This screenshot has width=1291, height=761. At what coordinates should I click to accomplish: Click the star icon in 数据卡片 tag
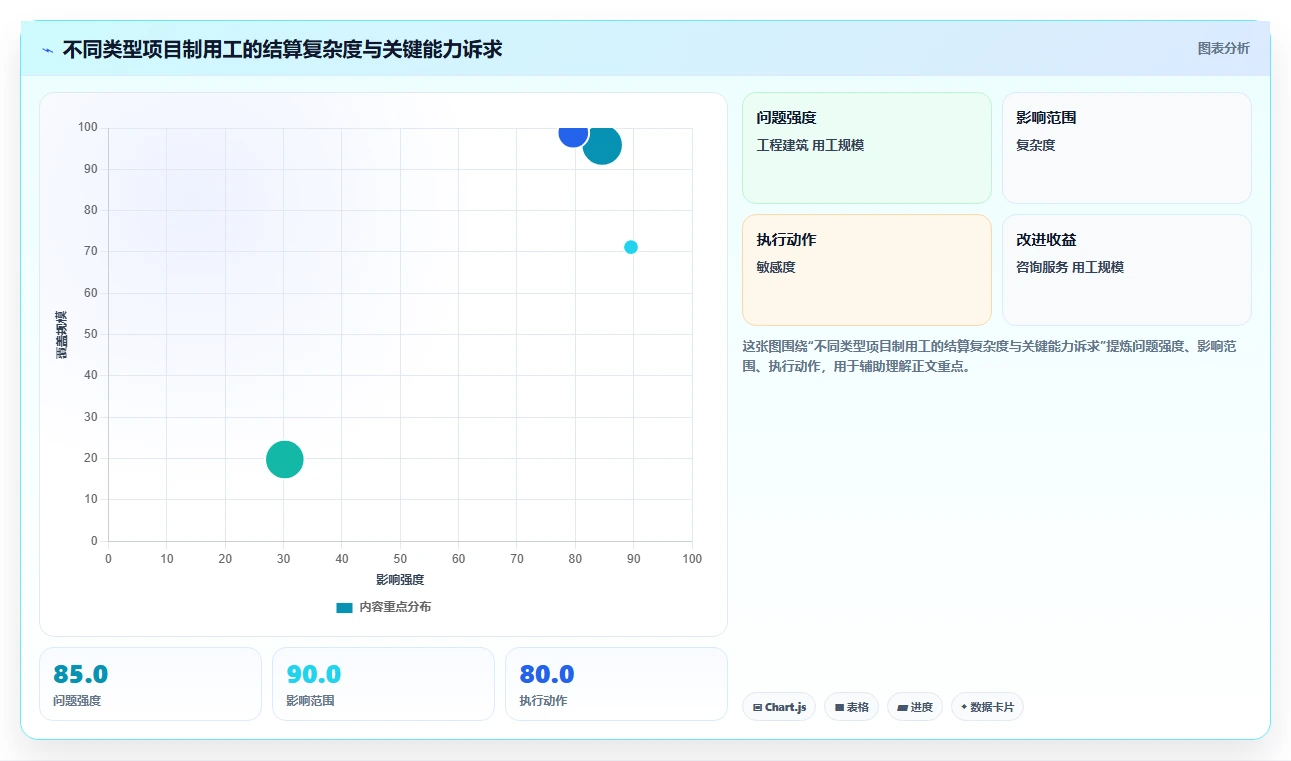point(964,707)
